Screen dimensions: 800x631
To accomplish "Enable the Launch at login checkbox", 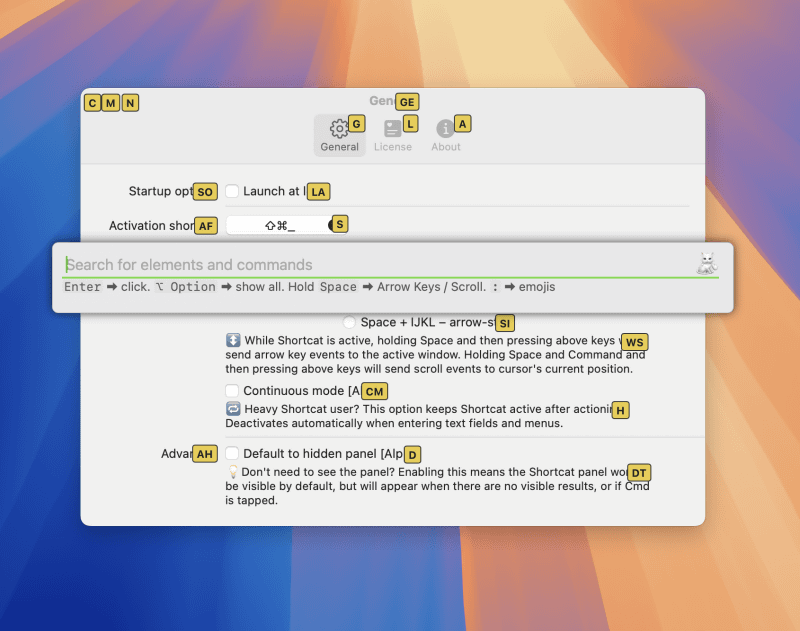I will pos(232,191).
